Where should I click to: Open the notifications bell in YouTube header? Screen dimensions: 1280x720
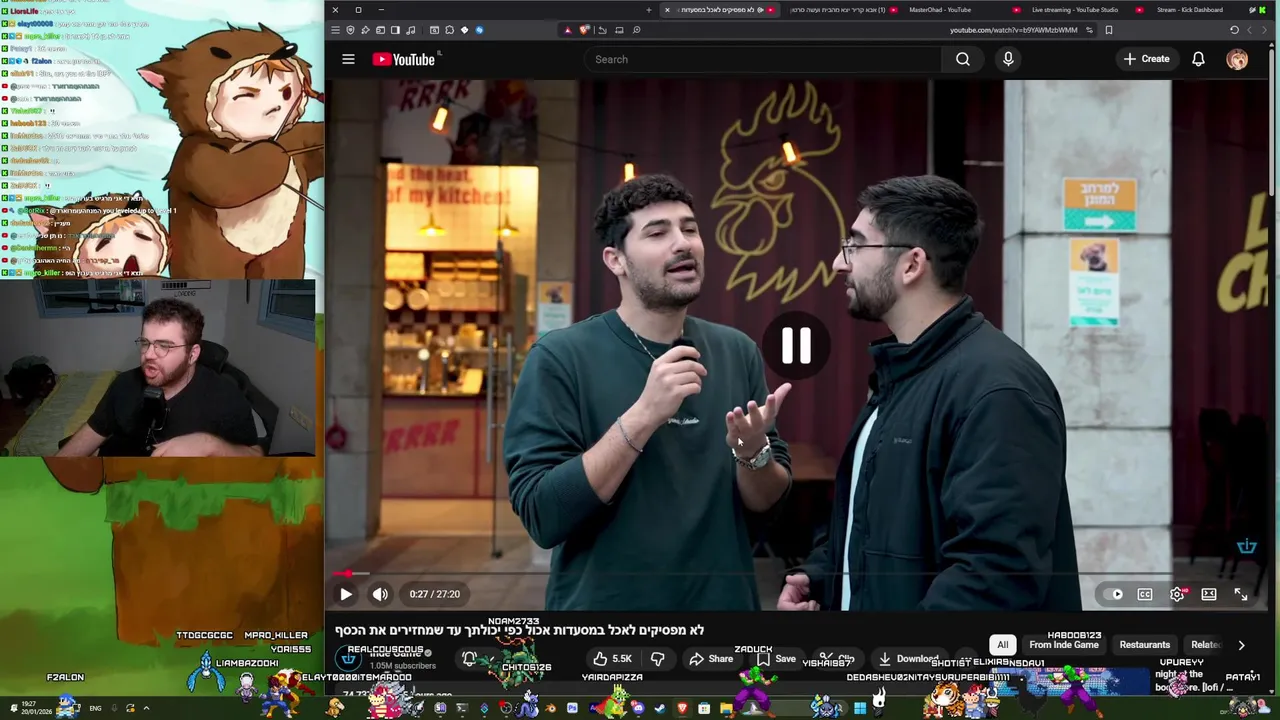(x=1198, y=59)
